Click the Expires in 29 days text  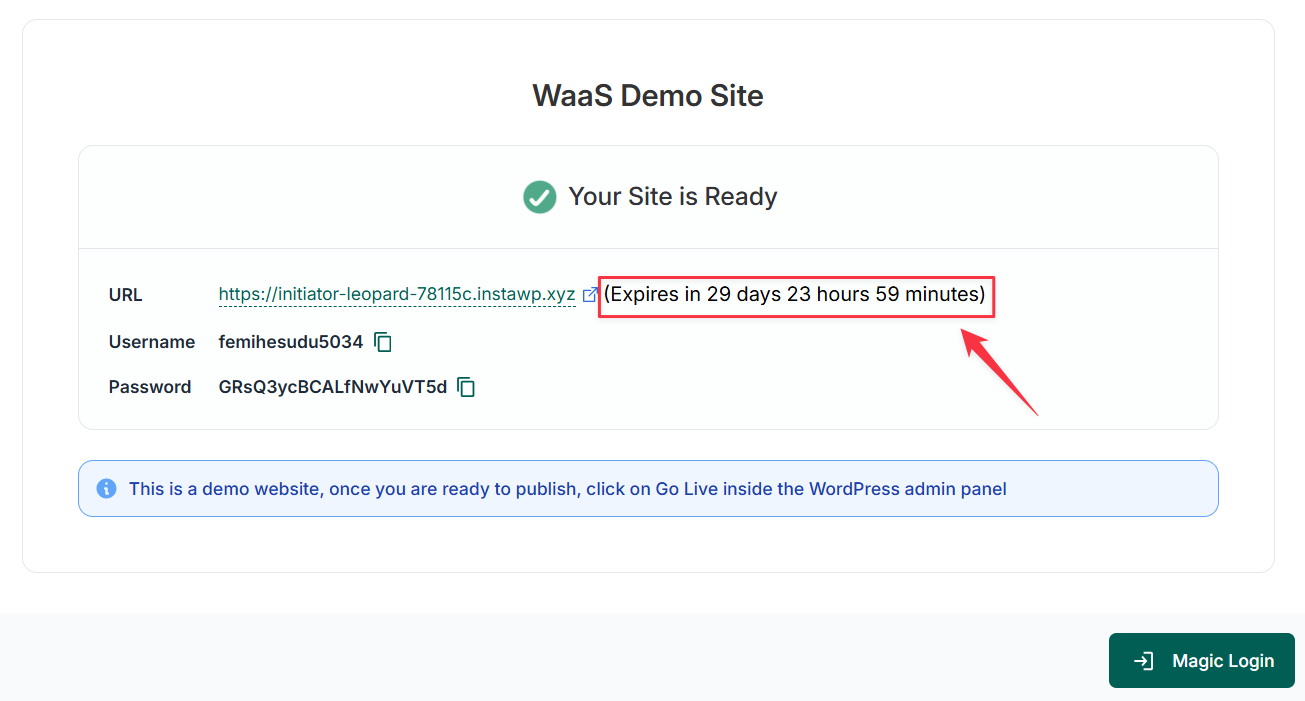point(795,294)
